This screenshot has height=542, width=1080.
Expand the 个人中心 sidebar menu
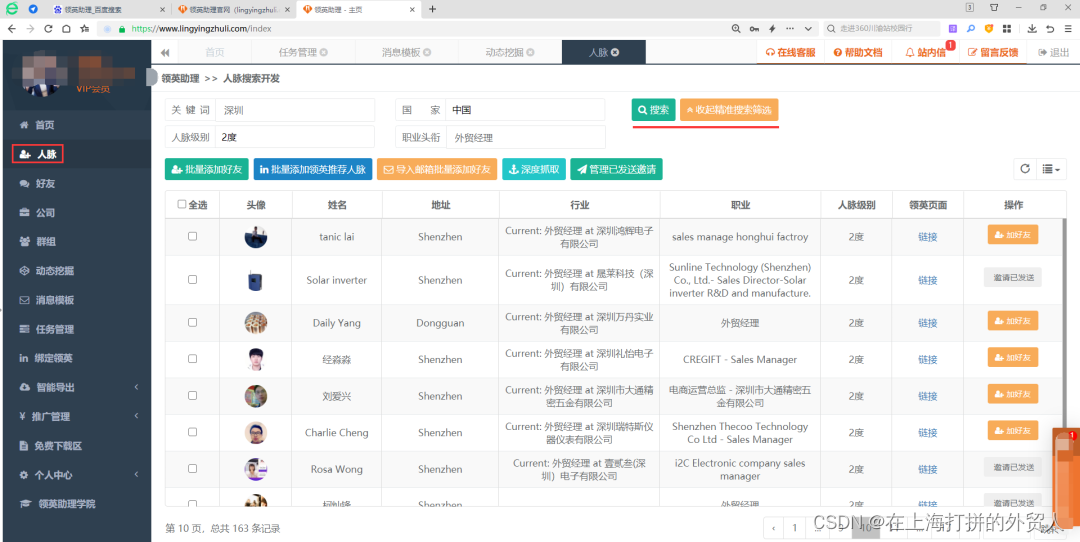coord(76,475)
